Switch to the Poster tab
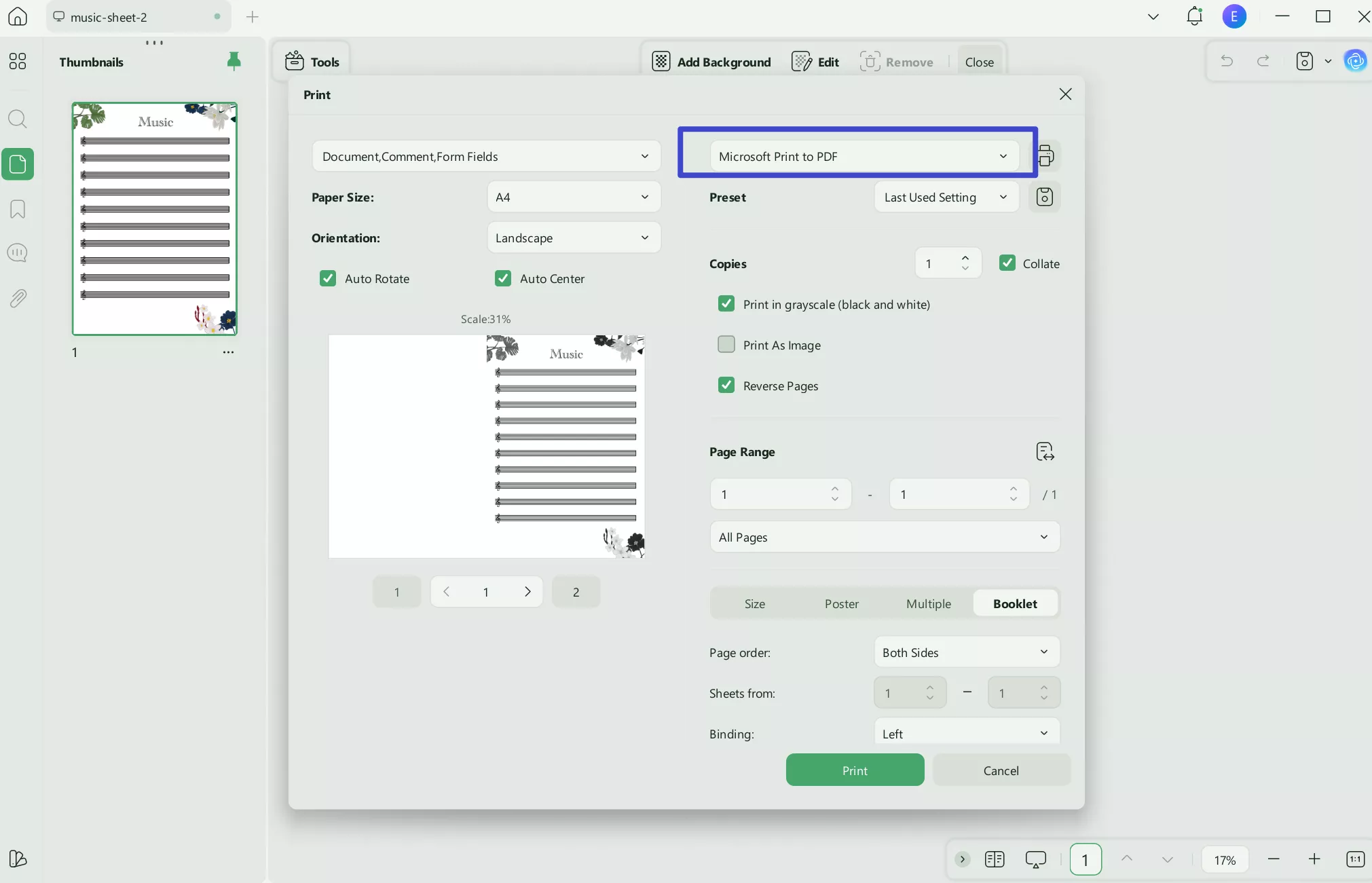The width and height of the screenshot is (1372, 883). pyautogui.click(x=841, y=603)
